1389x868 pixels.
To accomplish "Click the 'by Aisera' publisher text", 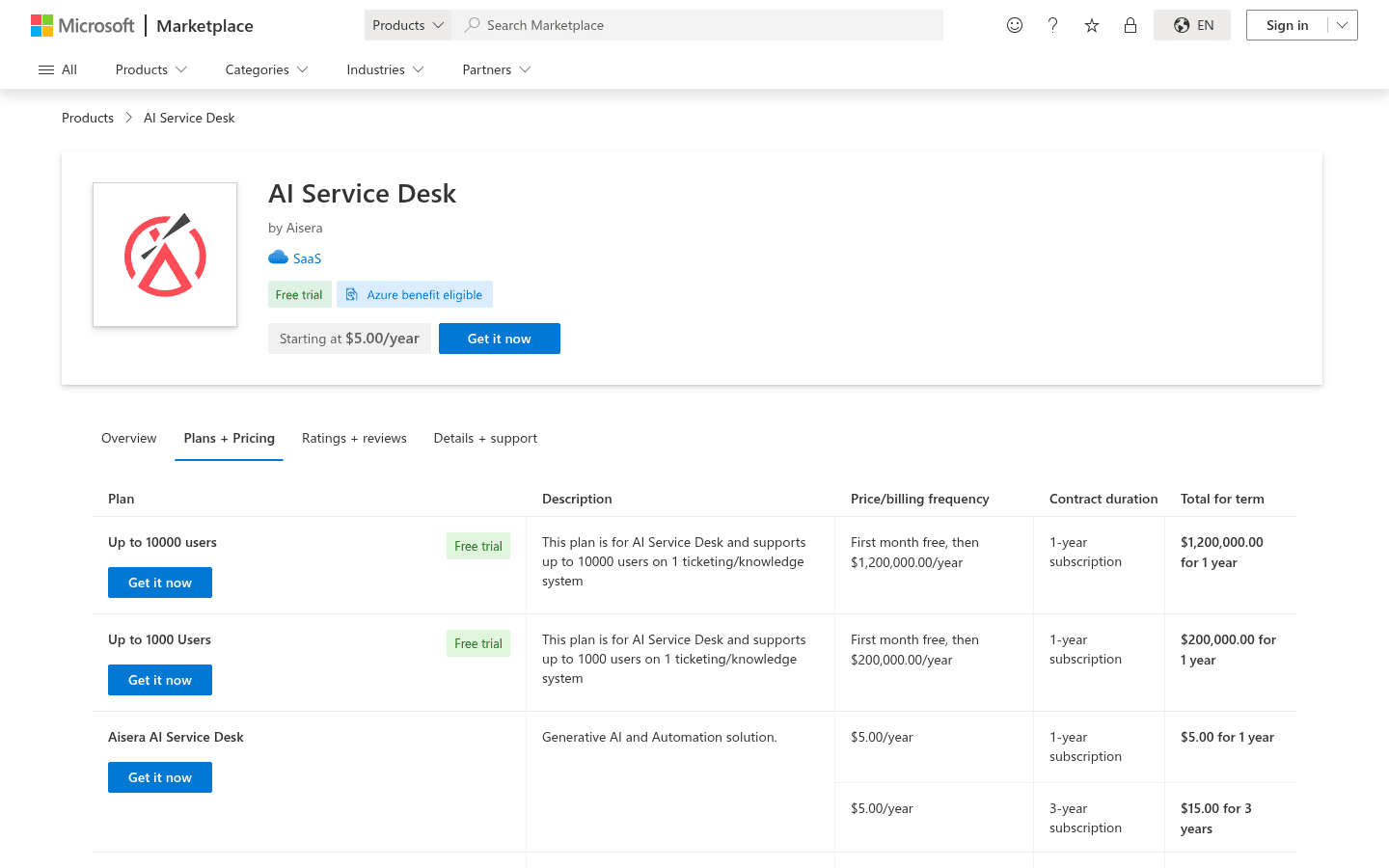I will (x=295, y=228).
